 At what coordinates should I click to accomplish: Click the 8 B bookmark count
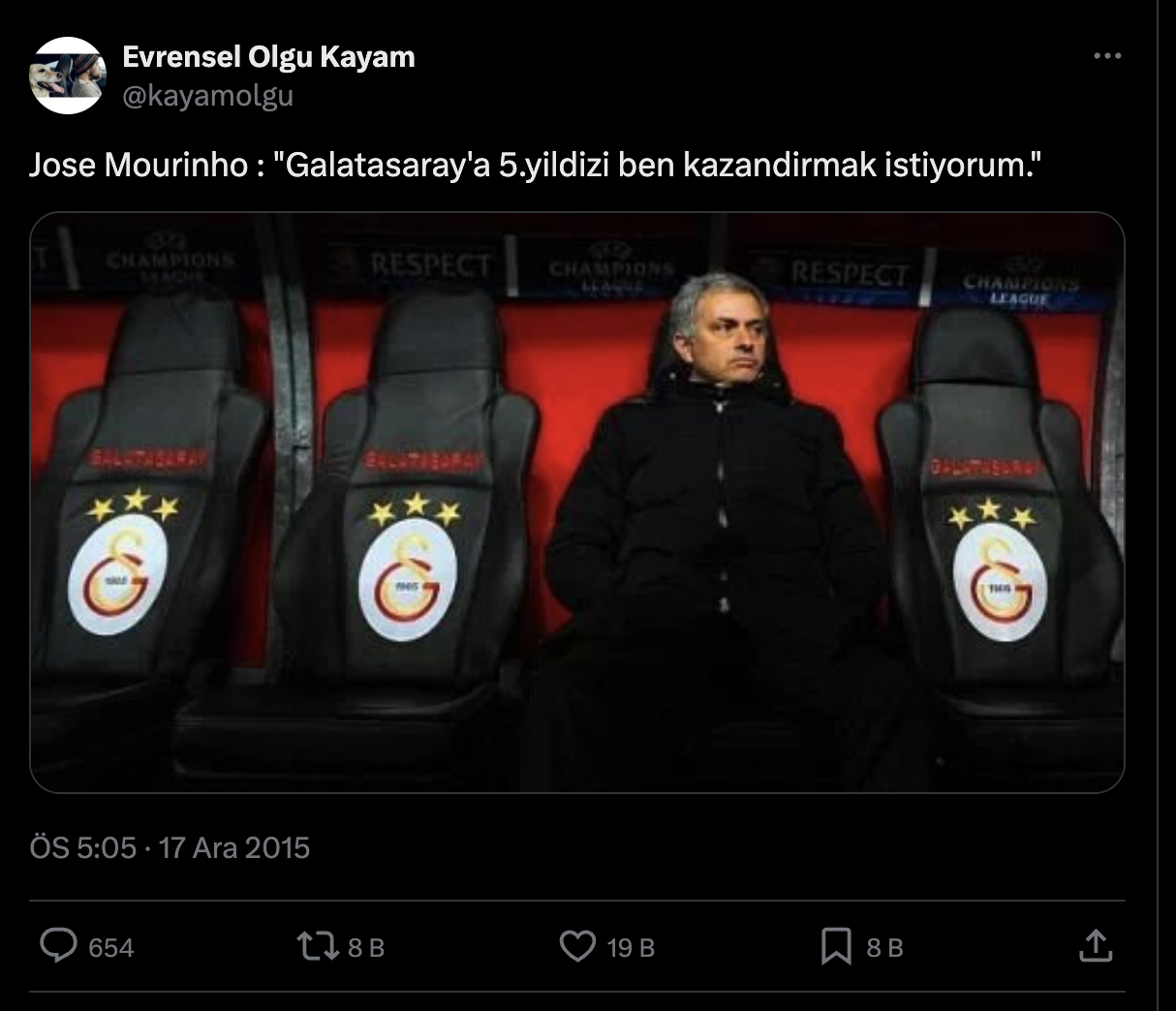(x=884, y=947)
